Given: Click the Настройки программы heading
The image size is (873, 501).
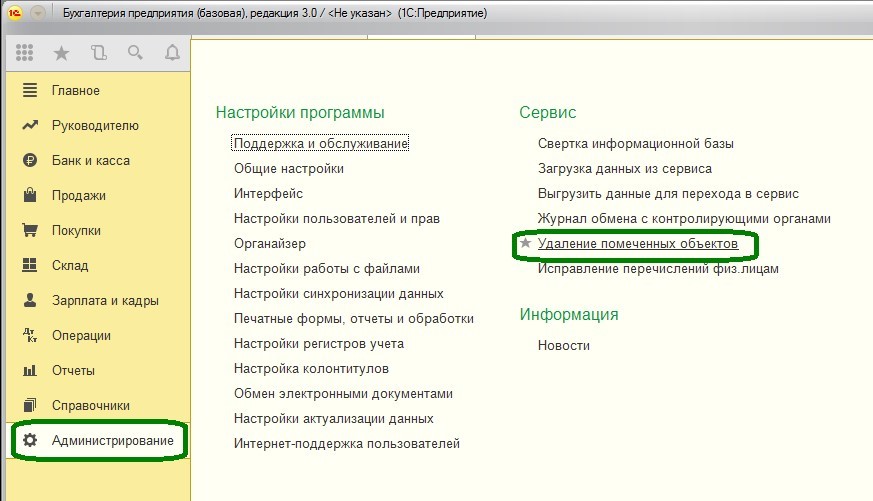Looking at the screenshot, I should coord(300,112).
